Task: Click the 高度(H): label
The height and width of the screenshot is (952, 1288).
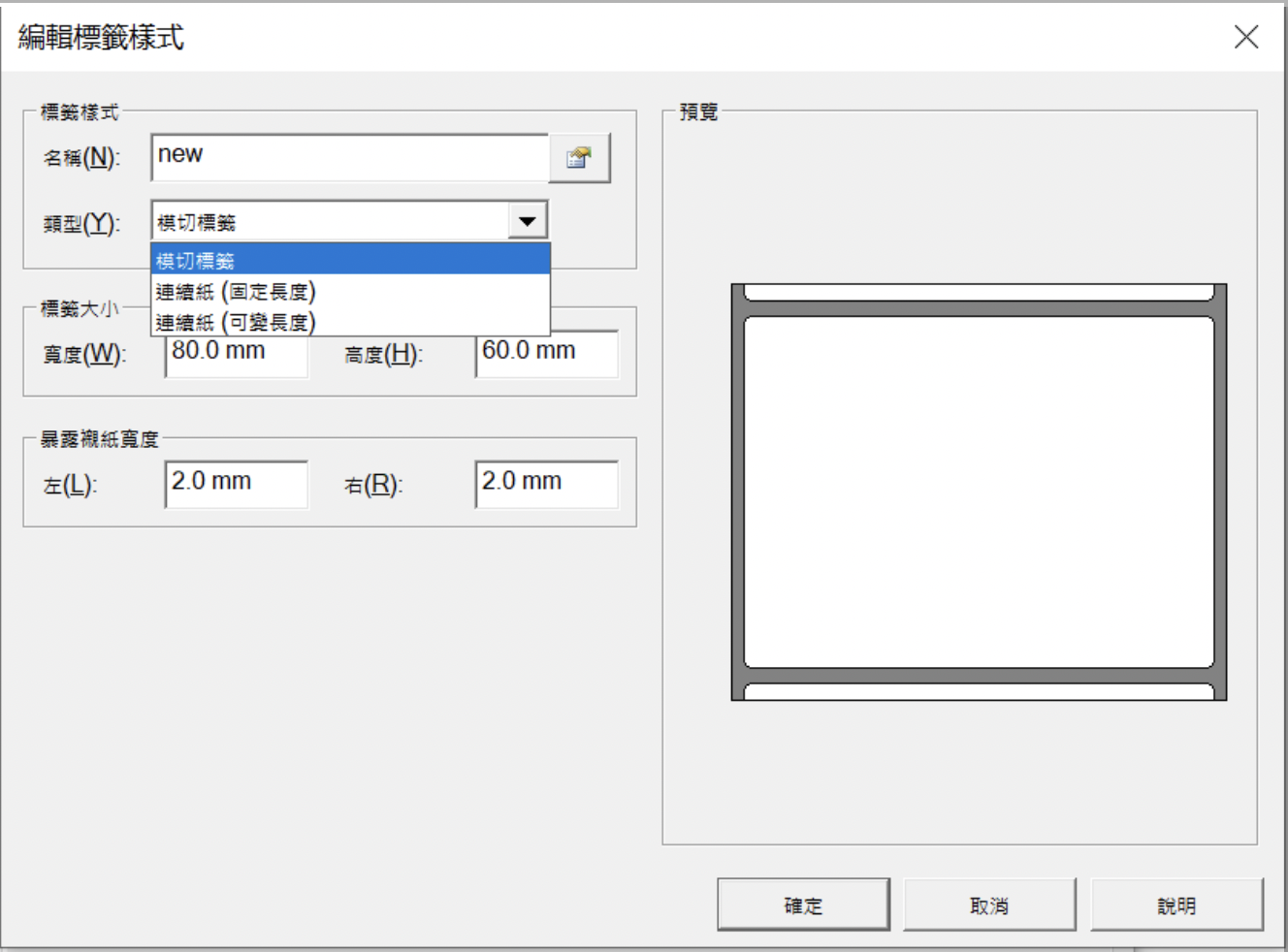Action: (x=383, y=354)
